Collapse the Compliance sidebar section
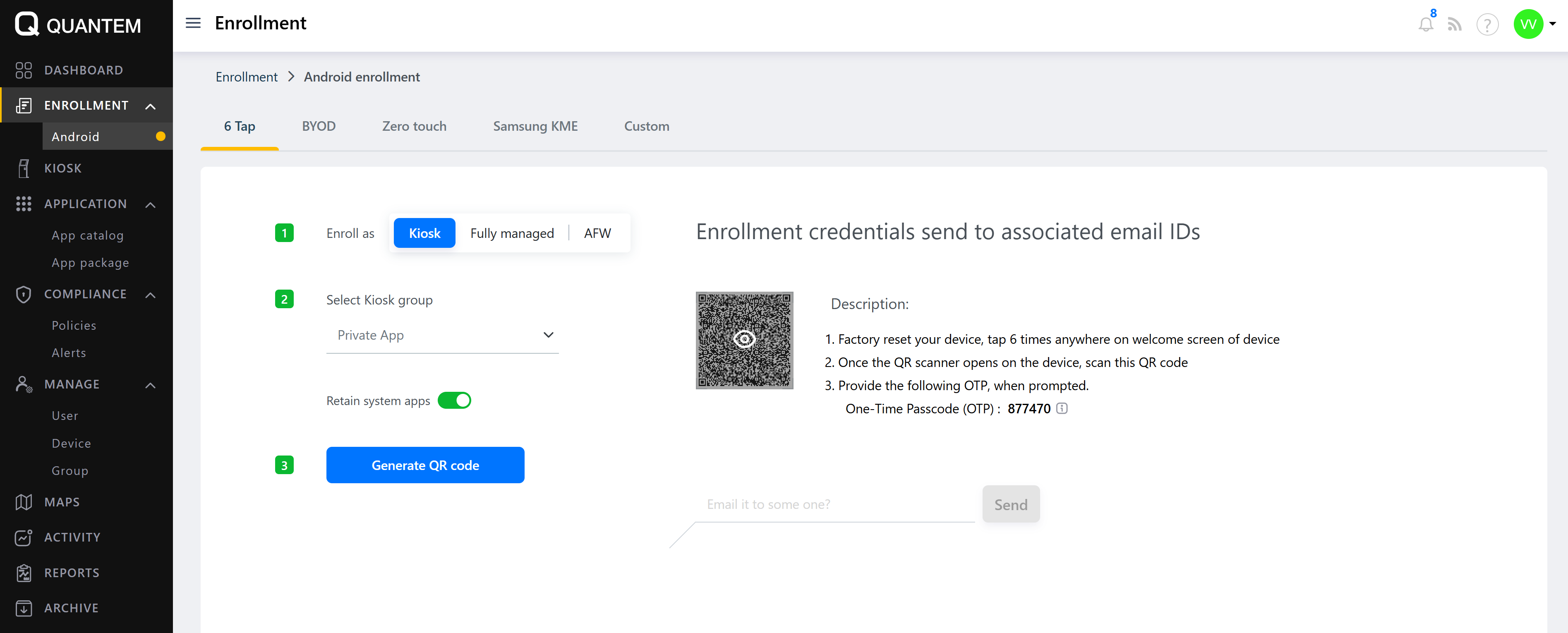Viewport: 1568px width, 633px height. click(150, 295)
